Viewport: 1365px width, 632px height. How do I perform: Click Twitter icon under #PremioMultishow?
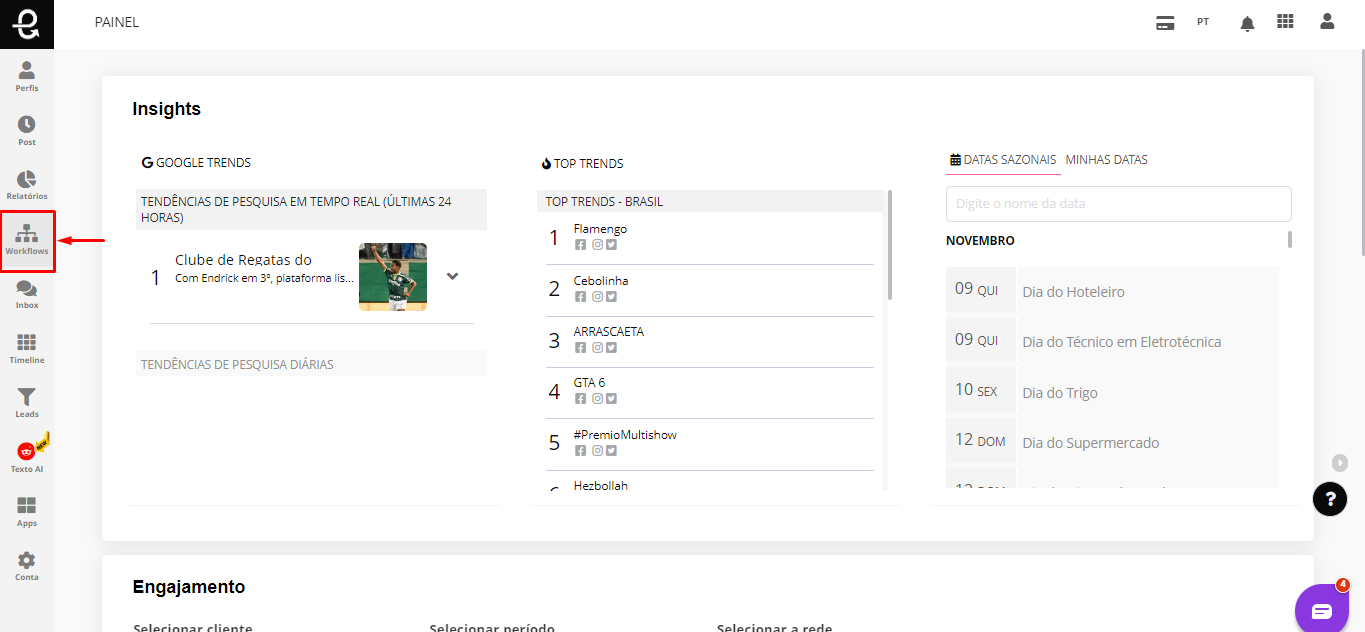click(611, 451)
